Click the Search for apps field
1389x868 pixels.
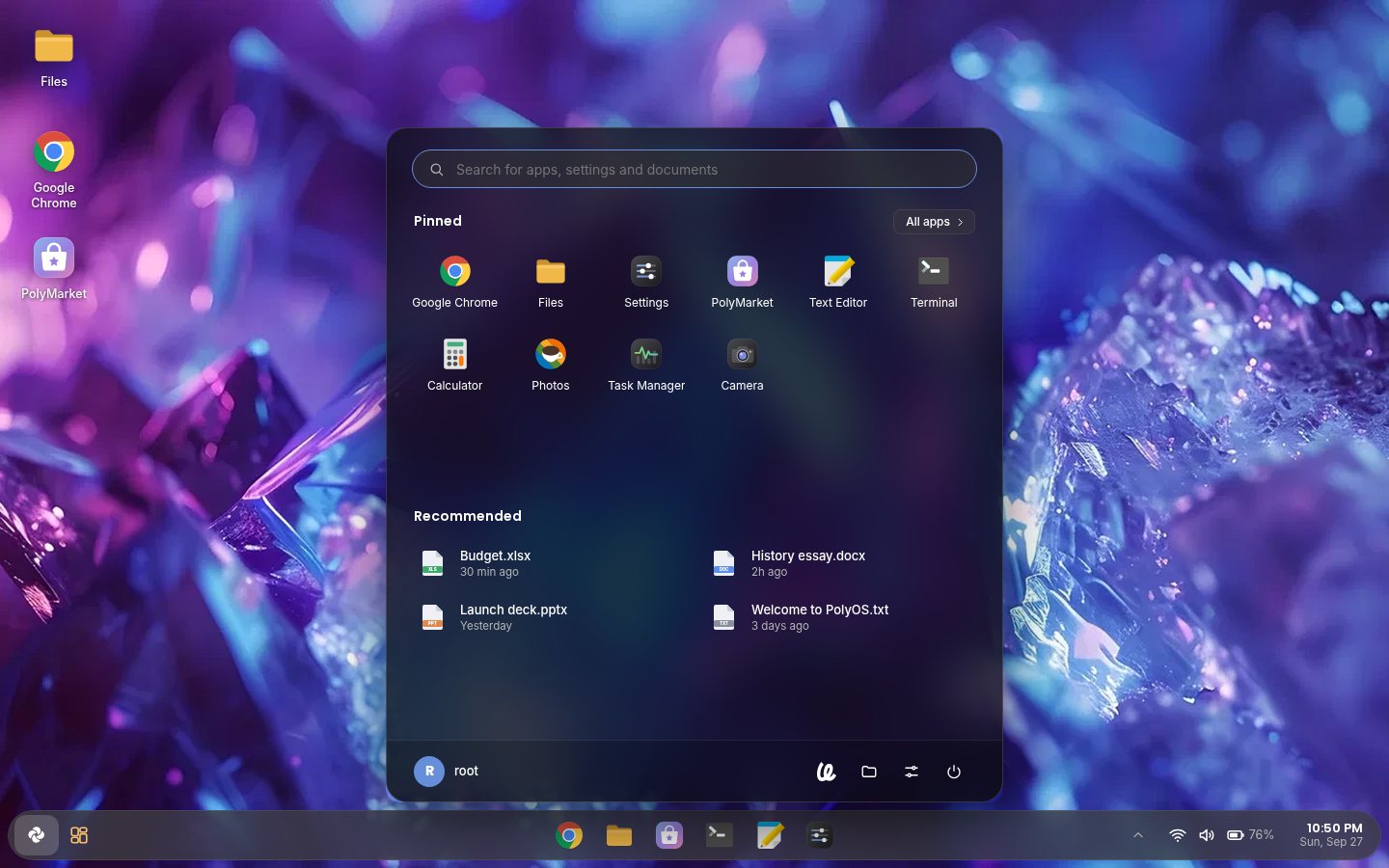click(694, 169)
